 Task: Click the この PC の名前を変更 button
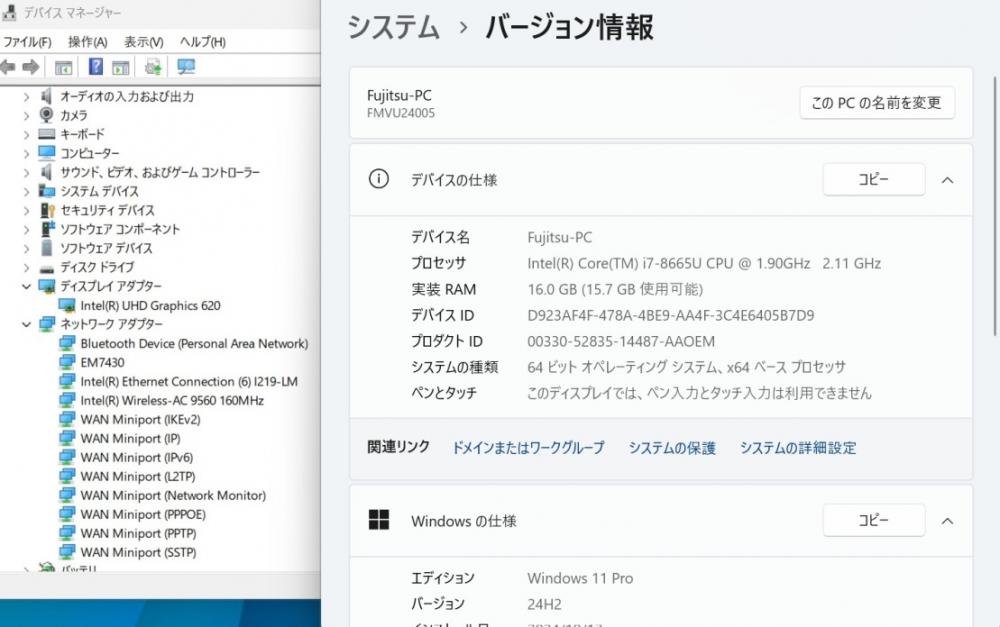877,103
